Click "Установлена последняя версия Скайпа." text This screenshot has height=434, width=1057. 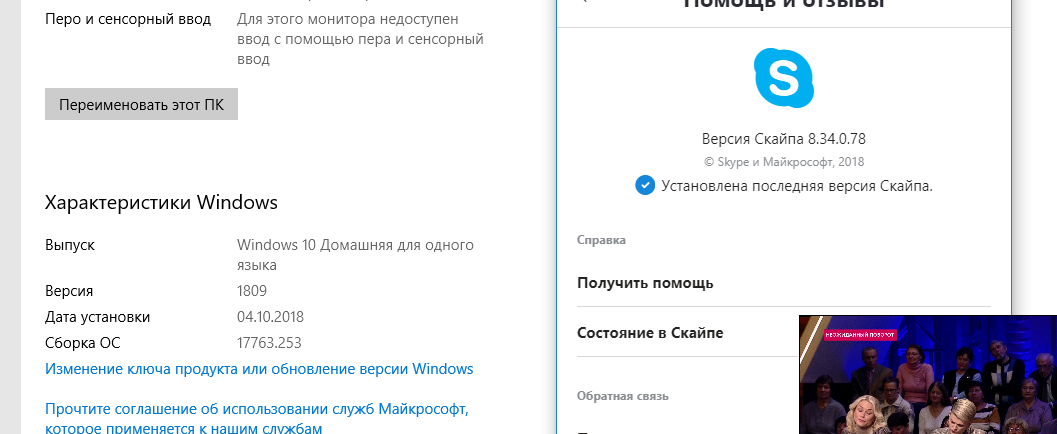797,185
